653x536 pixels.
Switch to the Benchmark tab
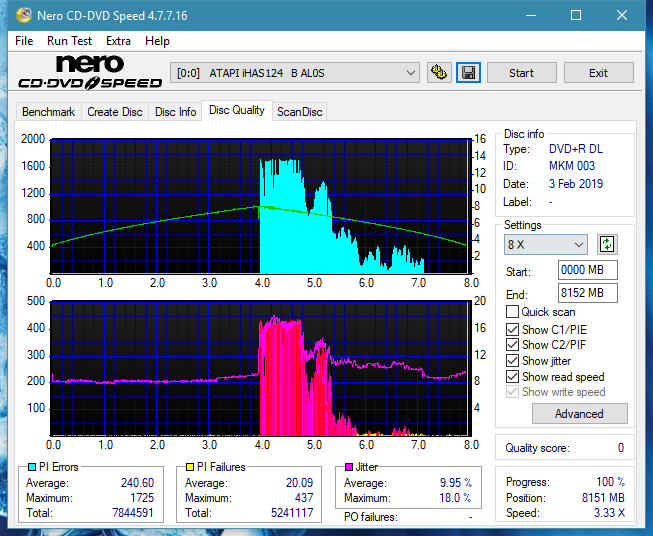[48, 112]
